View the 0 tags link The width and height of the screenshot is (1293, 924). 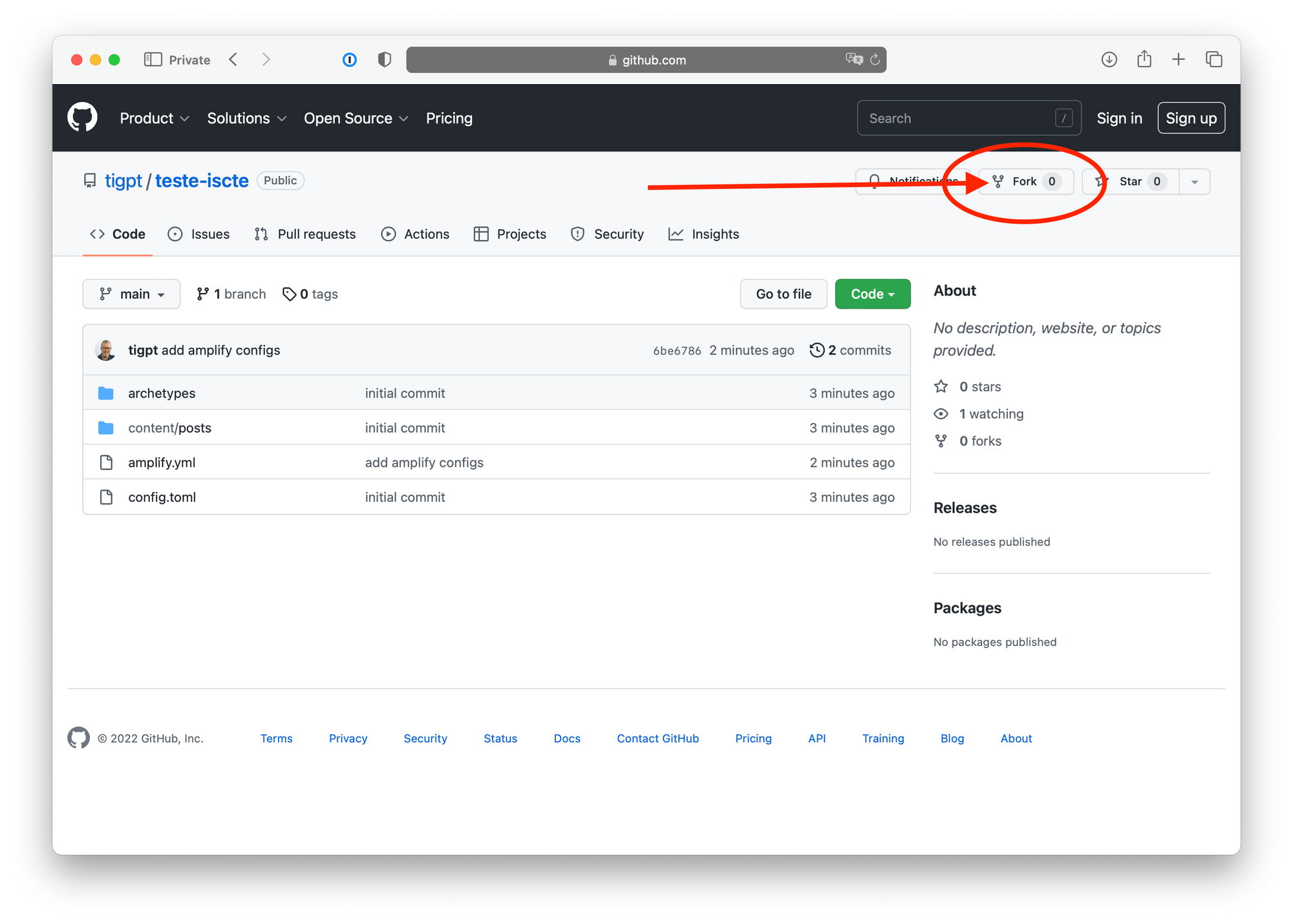310,294
